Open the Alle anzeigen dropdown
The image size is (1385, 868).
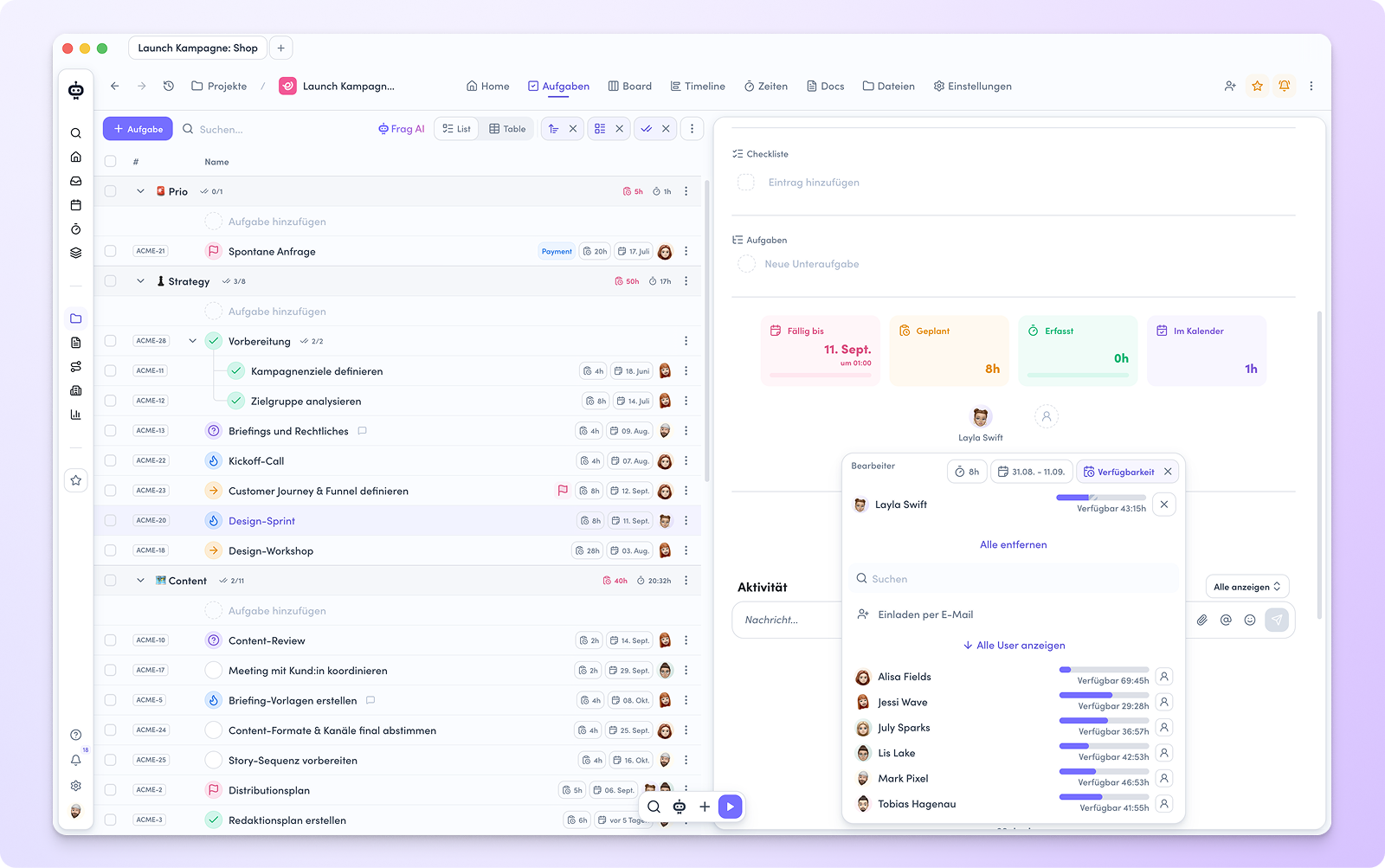point(1247,587)
